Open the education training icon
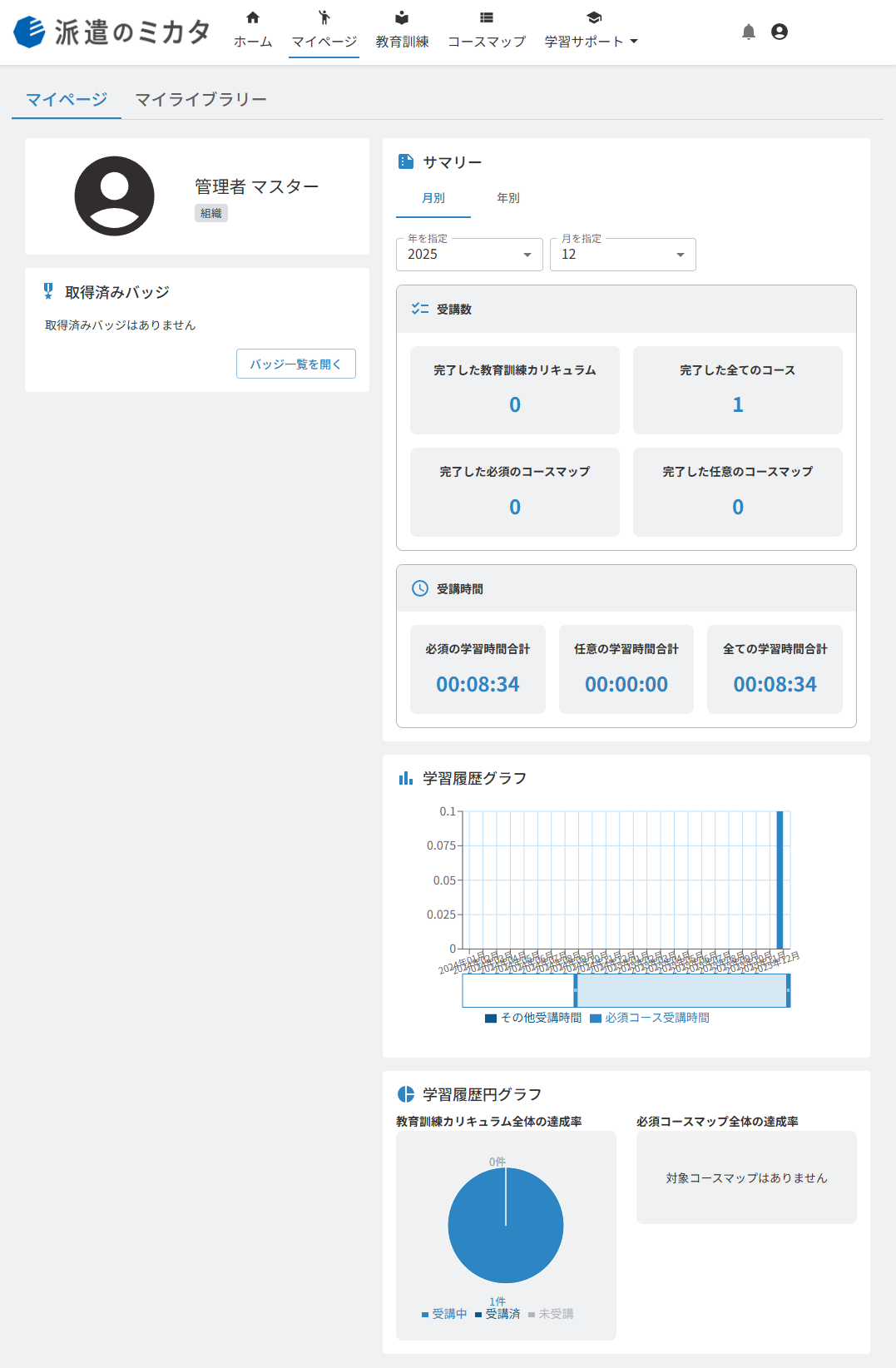The height and width of the screenshot is (1368, 896). tap(402, 17)
